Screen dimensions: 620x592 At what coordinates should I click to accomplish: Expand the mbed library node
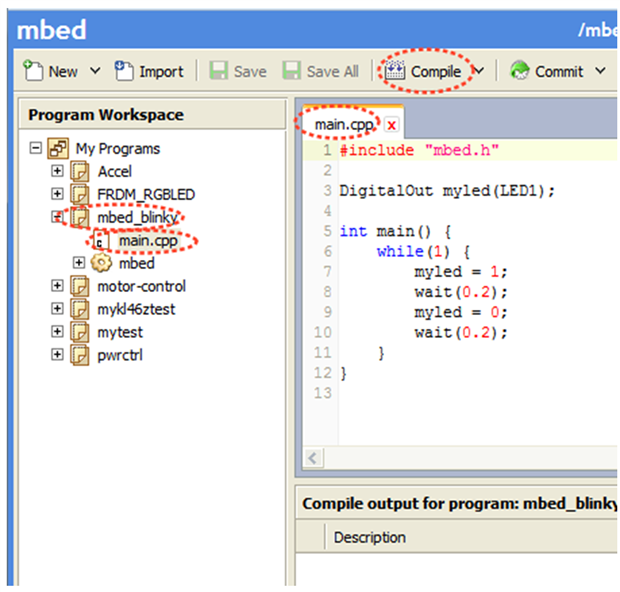pos(79,263)
